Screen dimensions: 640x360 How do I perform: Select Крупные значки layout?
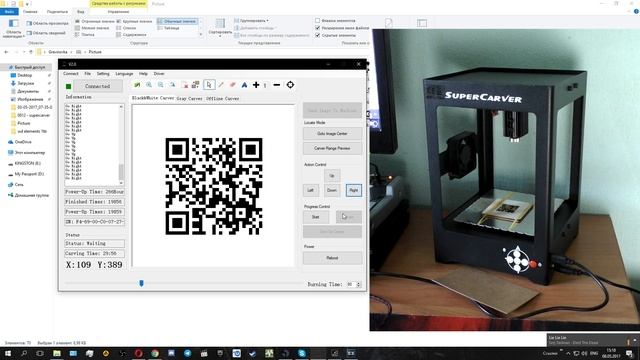click(134, 21)
